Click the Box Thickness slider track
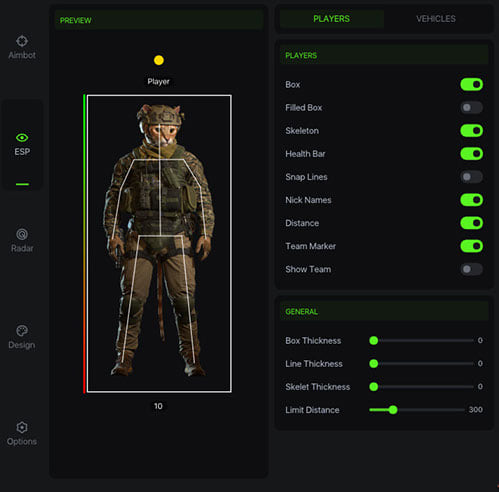499x492 pixels. [422, 340]
